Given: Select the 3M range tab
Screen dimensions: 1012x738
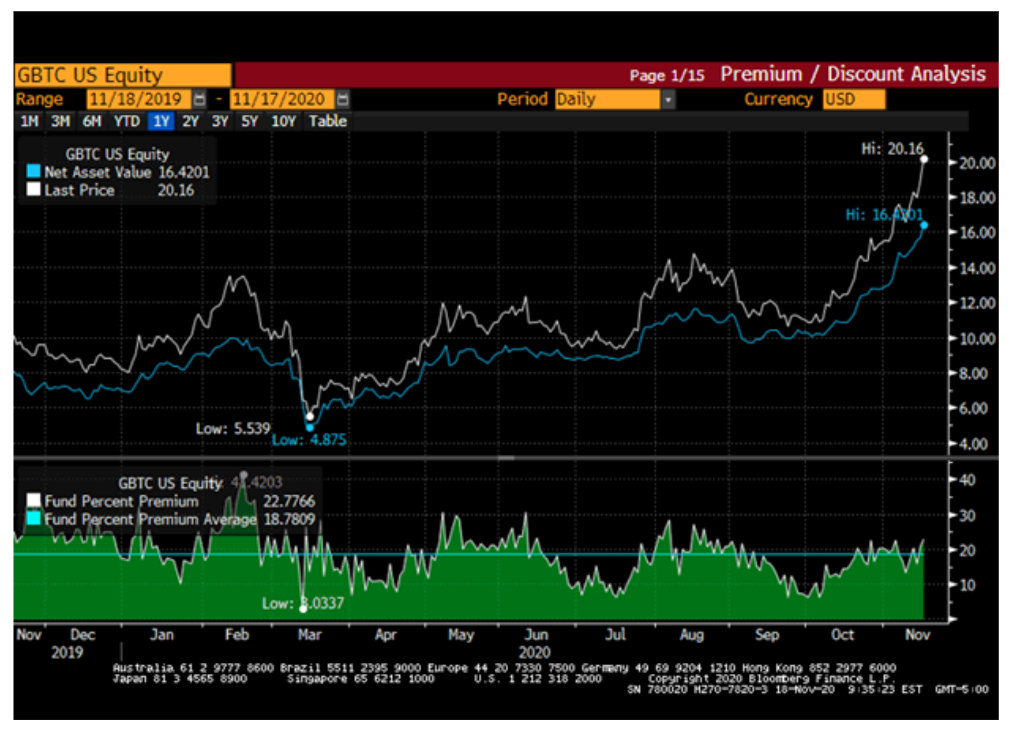Looking at the screenshot, I should click(61, 121).
